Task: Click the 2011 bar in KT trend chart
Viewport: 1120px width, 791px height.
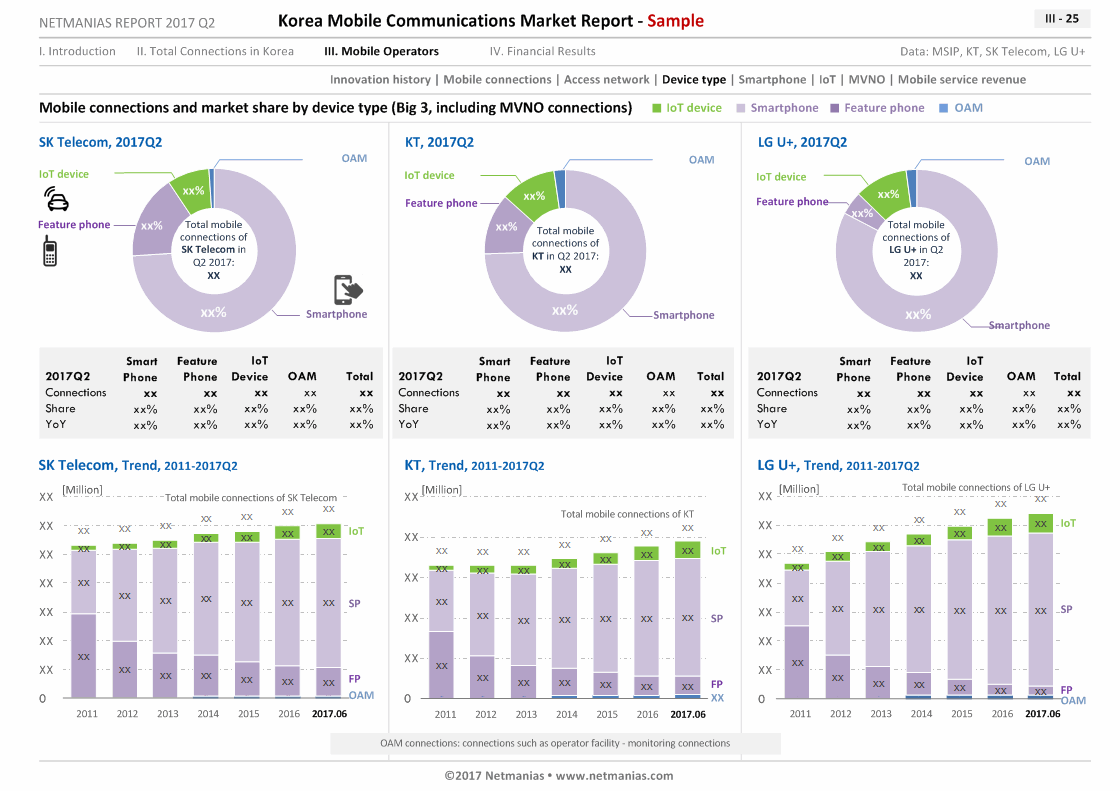Action: coord(441,632)
